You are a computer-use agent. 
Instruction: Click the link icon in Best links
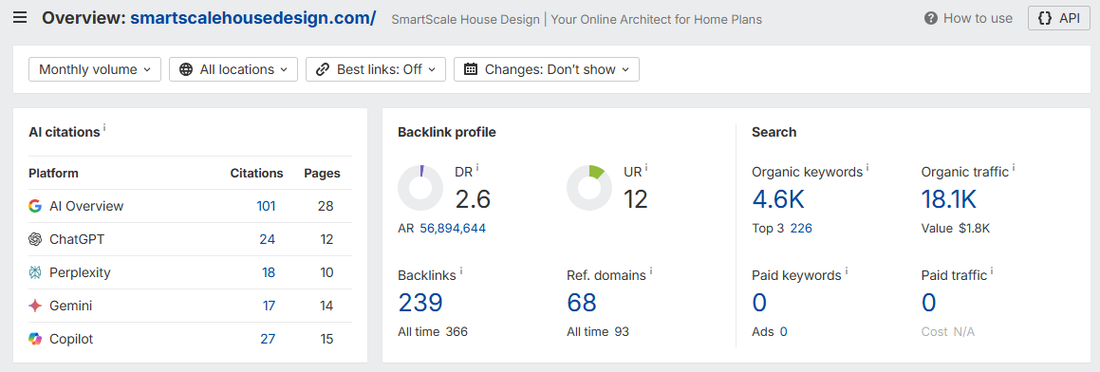click(x=323, y=69)
